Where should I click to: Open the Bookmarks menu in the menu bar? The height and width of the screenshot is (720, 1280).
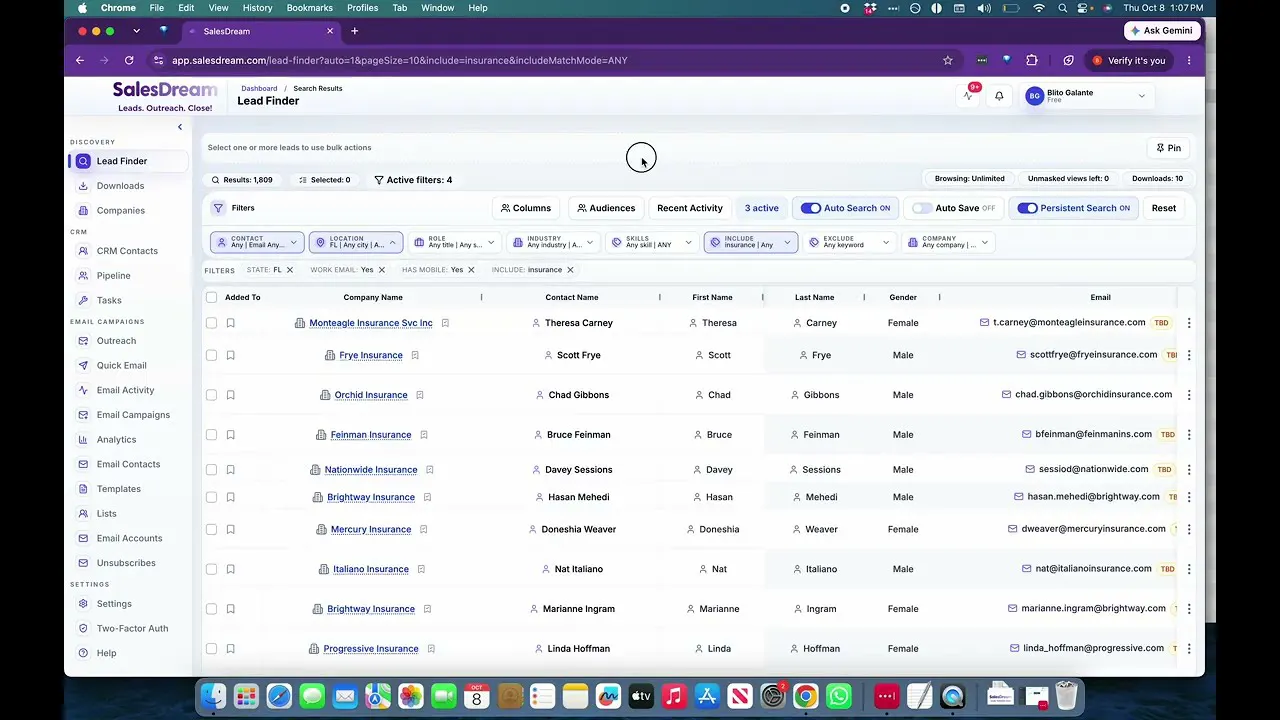coord(309,8)
